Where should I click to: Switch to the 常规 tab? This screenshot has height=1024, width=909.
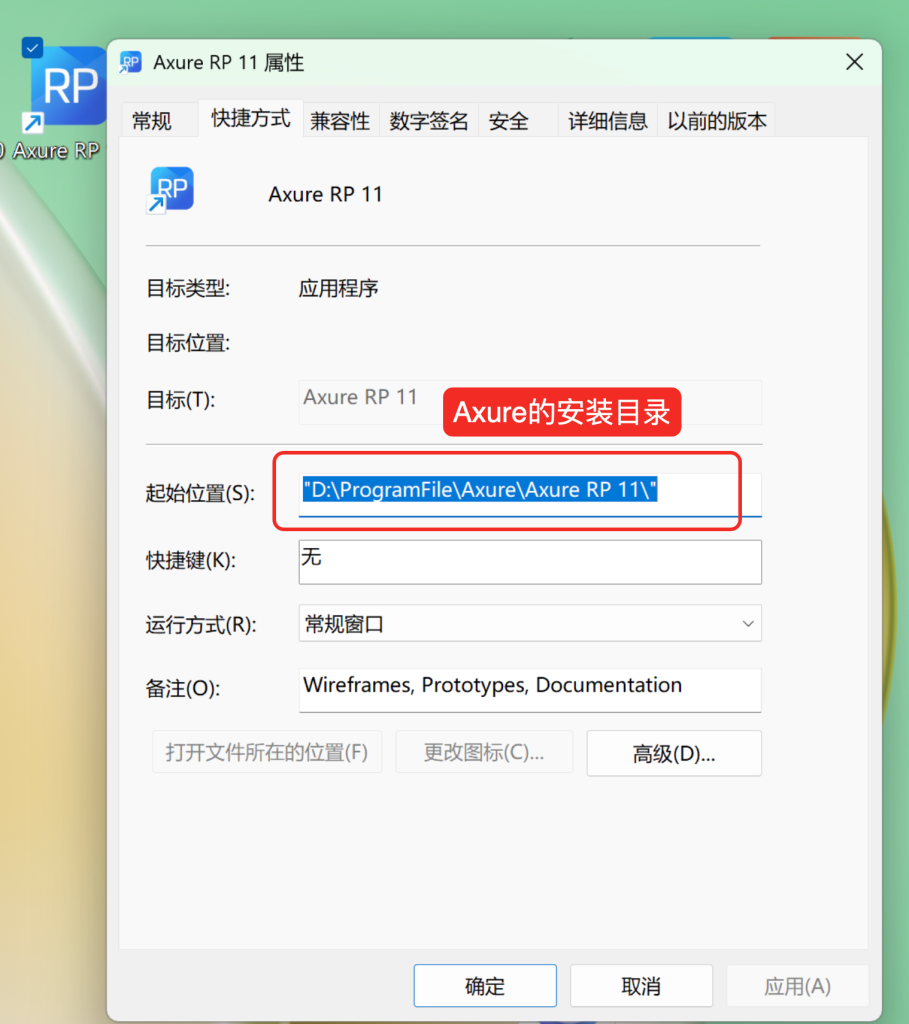[x=152, y=121]
